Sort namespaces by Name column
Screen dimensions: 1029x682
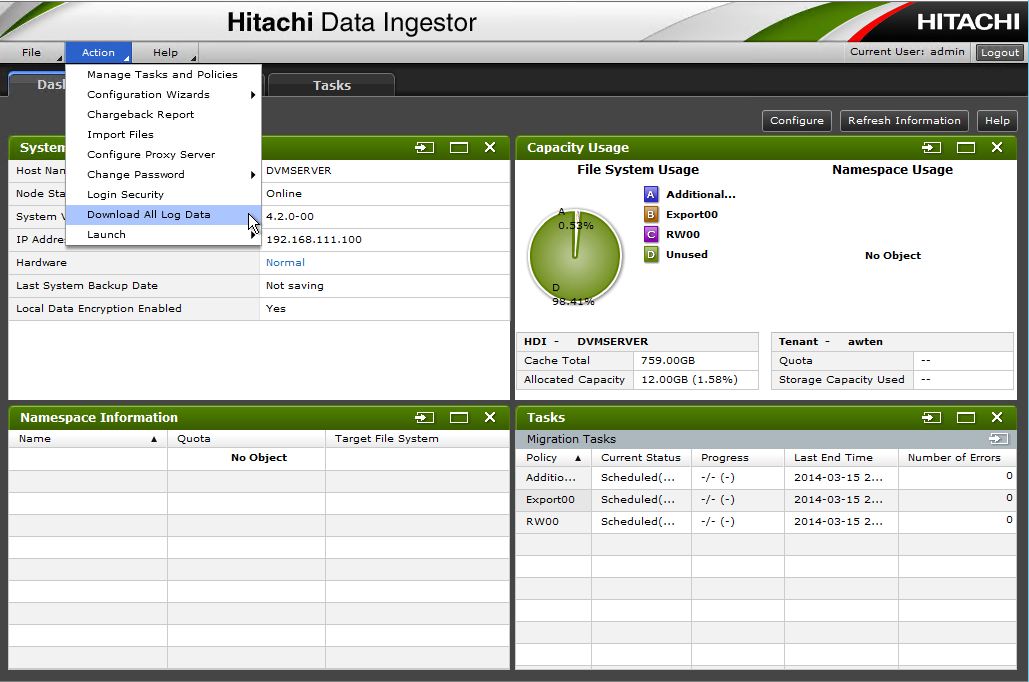88,438
